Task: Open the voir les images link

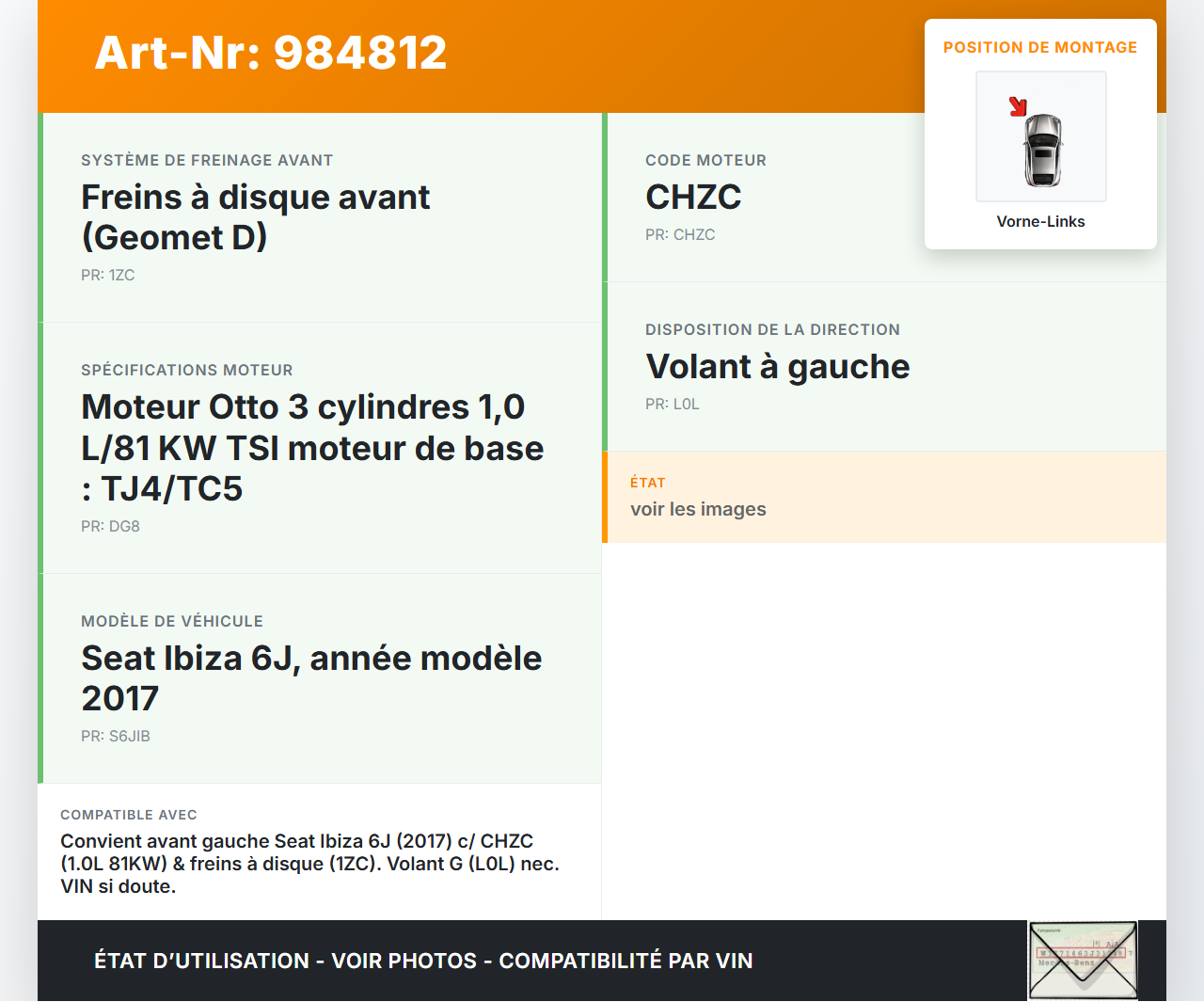Action: (x=698, y=509)
